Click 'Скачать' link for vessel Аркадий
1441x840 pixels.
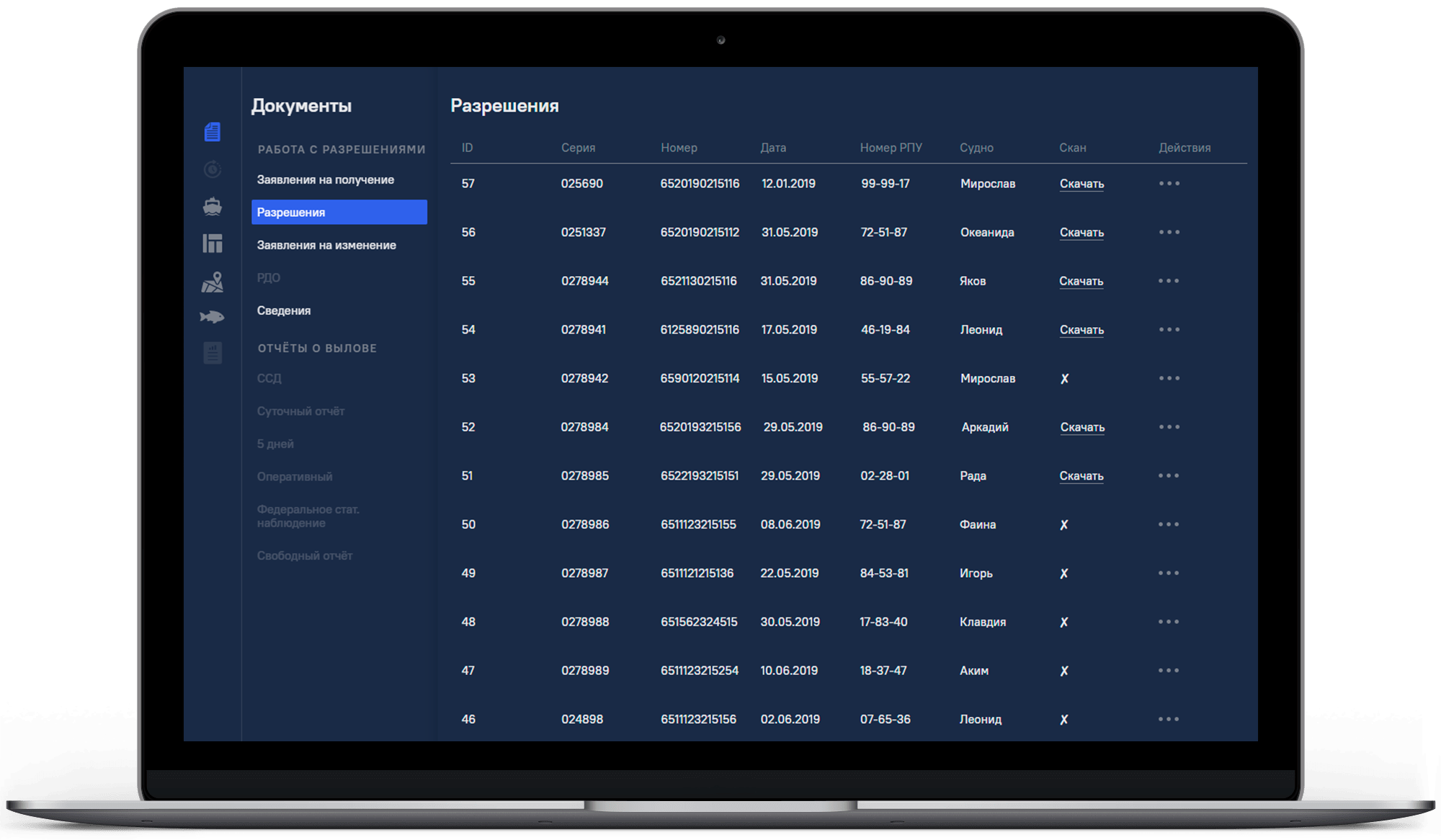(x=1082, y=427)
